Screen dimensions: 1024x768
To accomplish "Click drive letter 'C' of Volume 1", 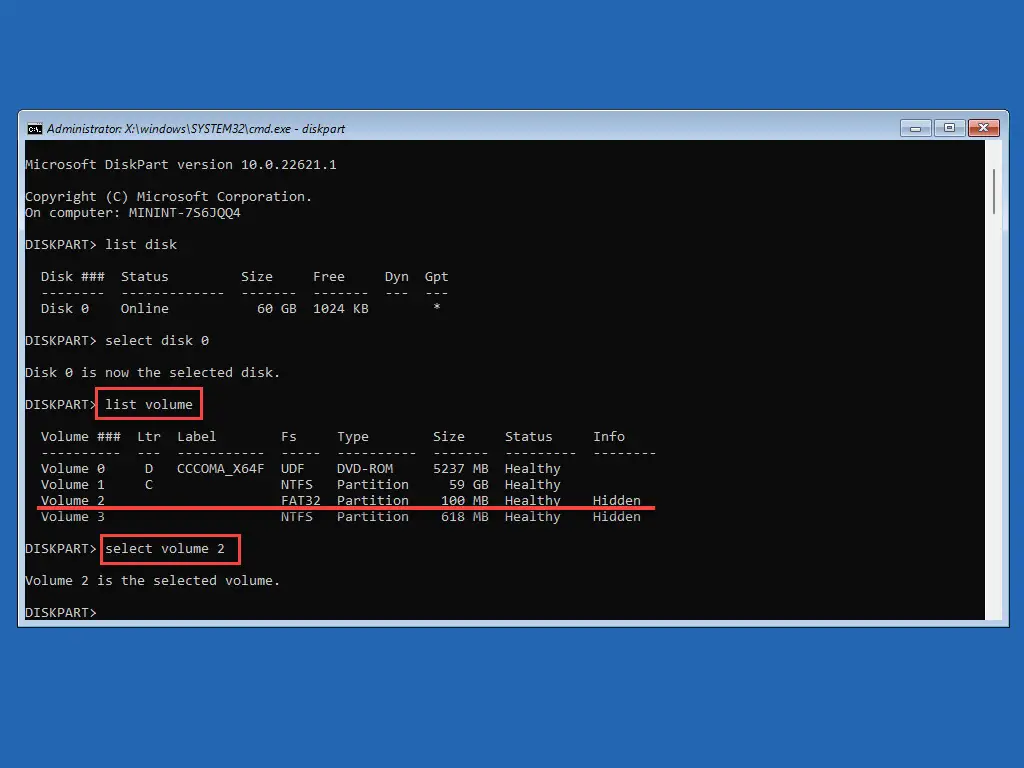I will pyautogui.click(x=149, y=485).
